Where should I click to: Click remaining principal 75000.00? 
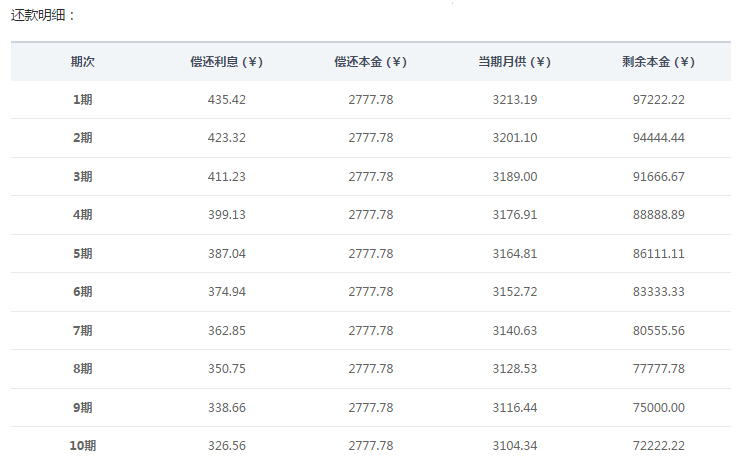(x=658, y=408)
